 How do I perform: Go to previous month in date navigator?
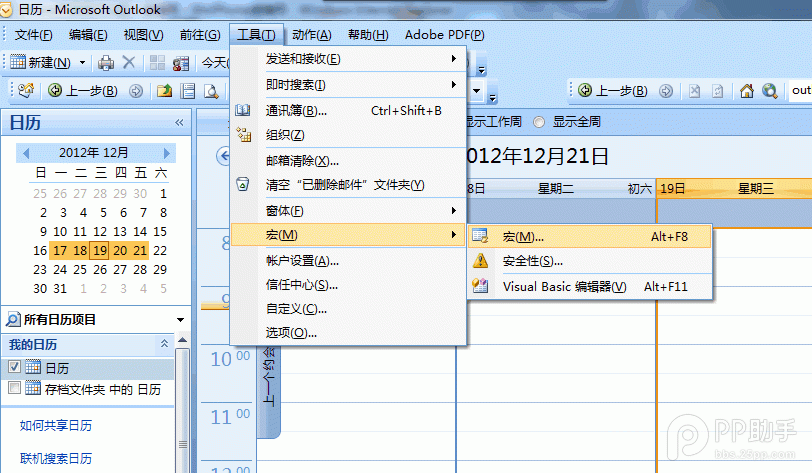(26, 153)
